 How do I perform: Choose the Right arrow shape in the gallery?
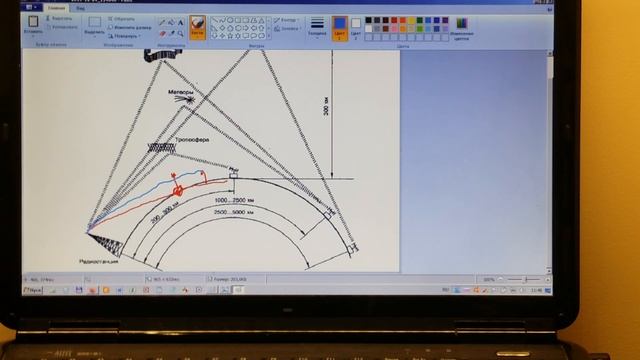pos(246,28)
